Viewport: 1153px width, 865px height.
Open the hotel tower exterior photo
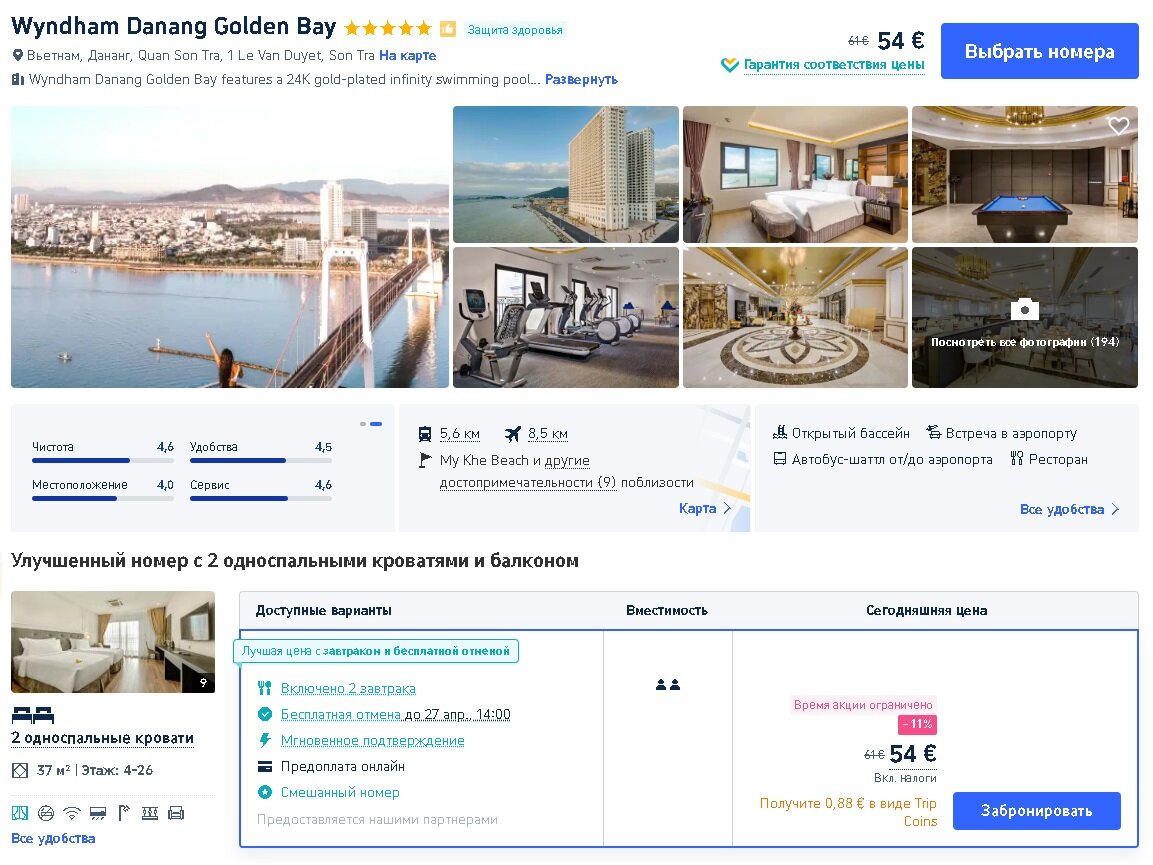[x=565, y=174]
